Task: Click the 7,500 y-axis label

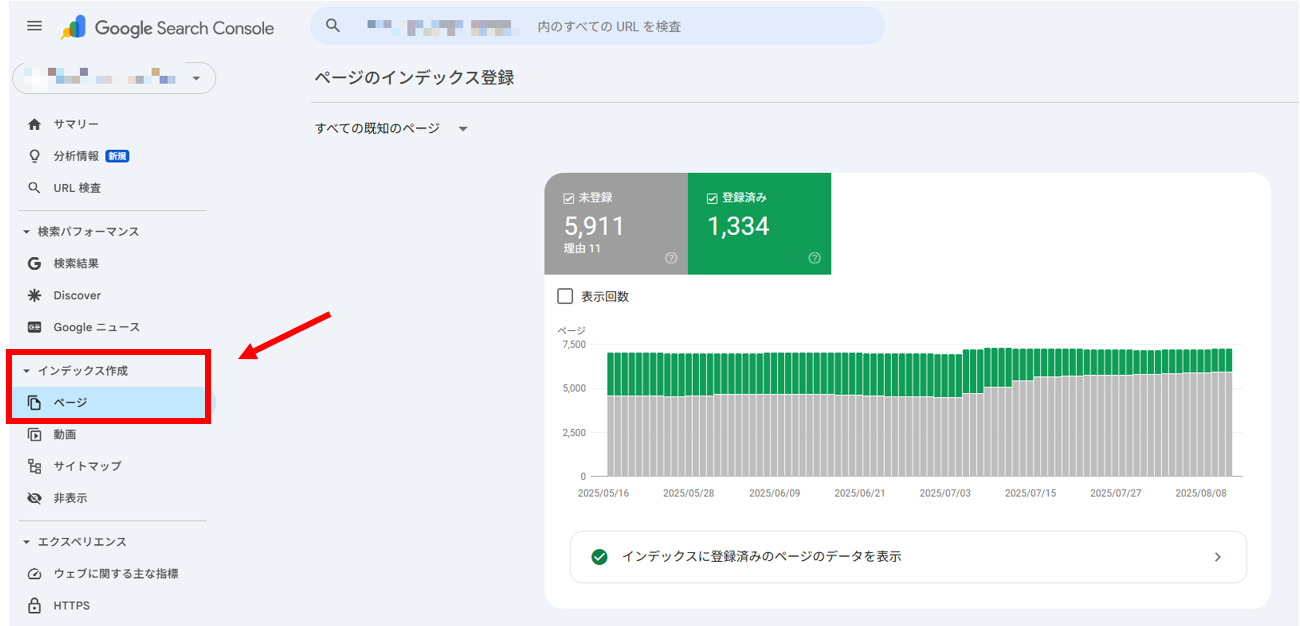Action: pyautogui.click(x=574, y=344)
